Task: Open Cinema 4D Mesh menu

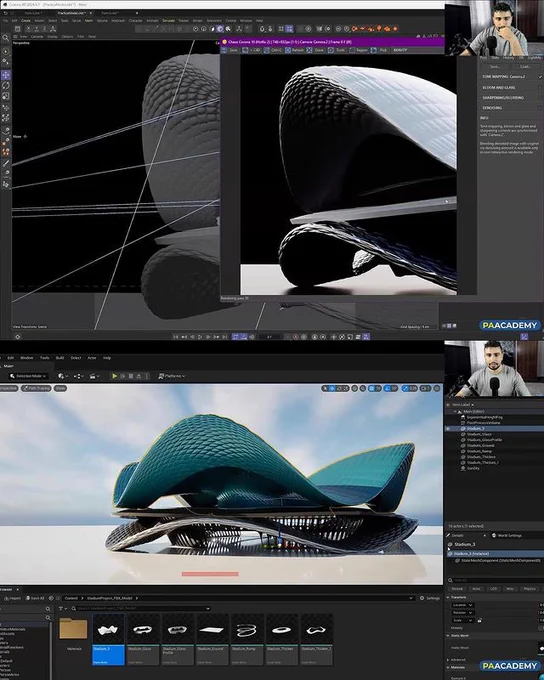Action: pos(89,20)
